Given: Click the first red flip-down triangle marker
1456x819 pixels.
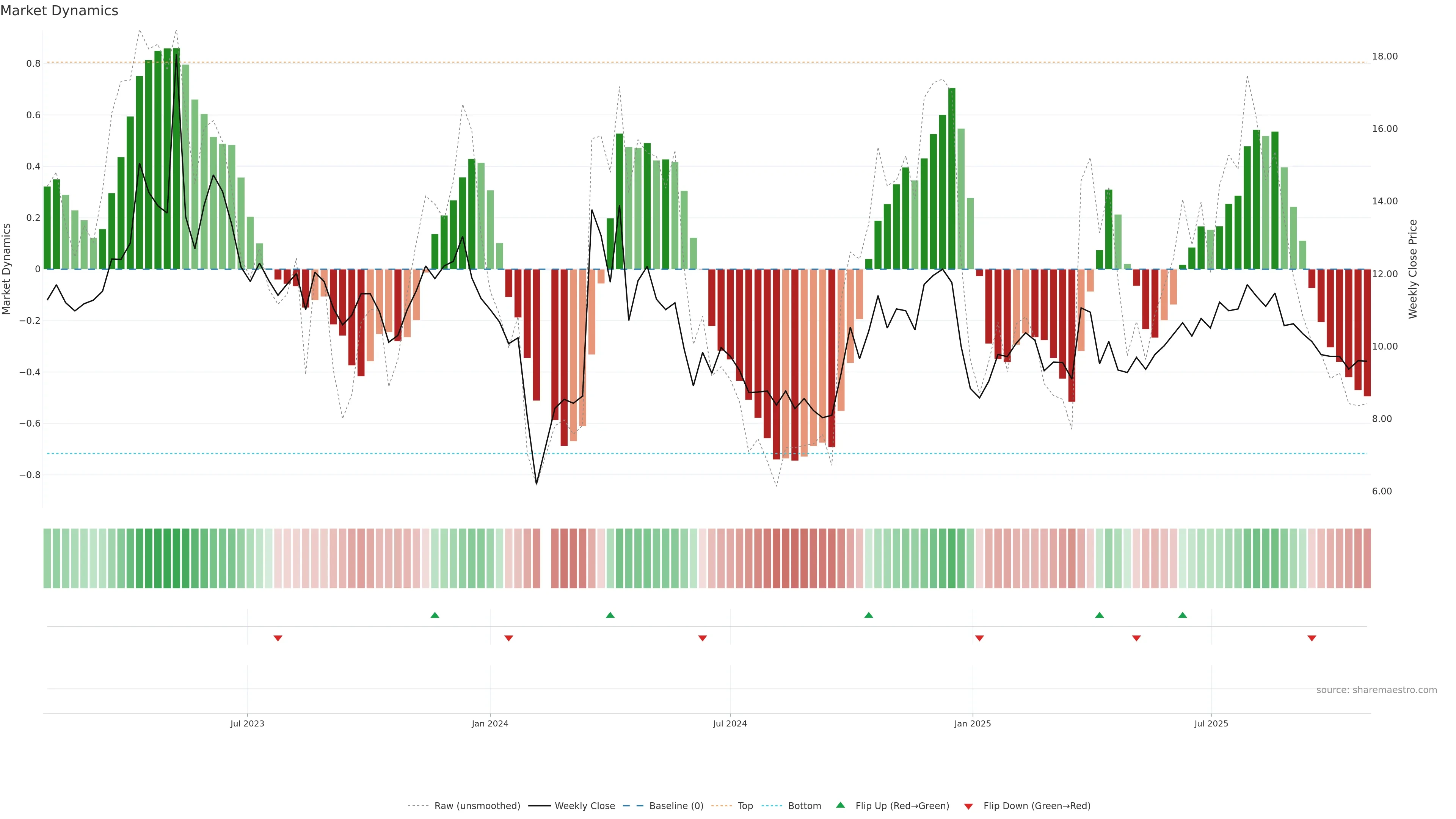Looking at the screenshot, I should 278,638.
